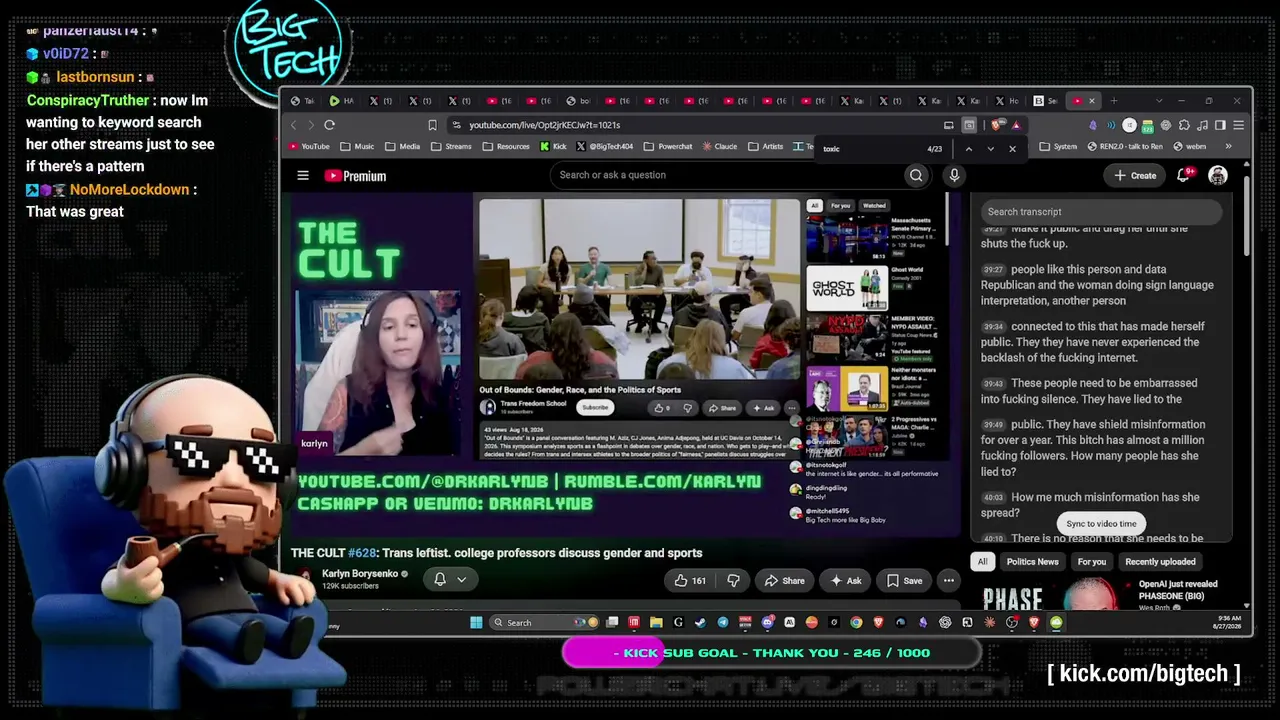The image size is (1280, 720).
Task: Save the THE CULT #628 video
Action: click(x=904, y=580)
